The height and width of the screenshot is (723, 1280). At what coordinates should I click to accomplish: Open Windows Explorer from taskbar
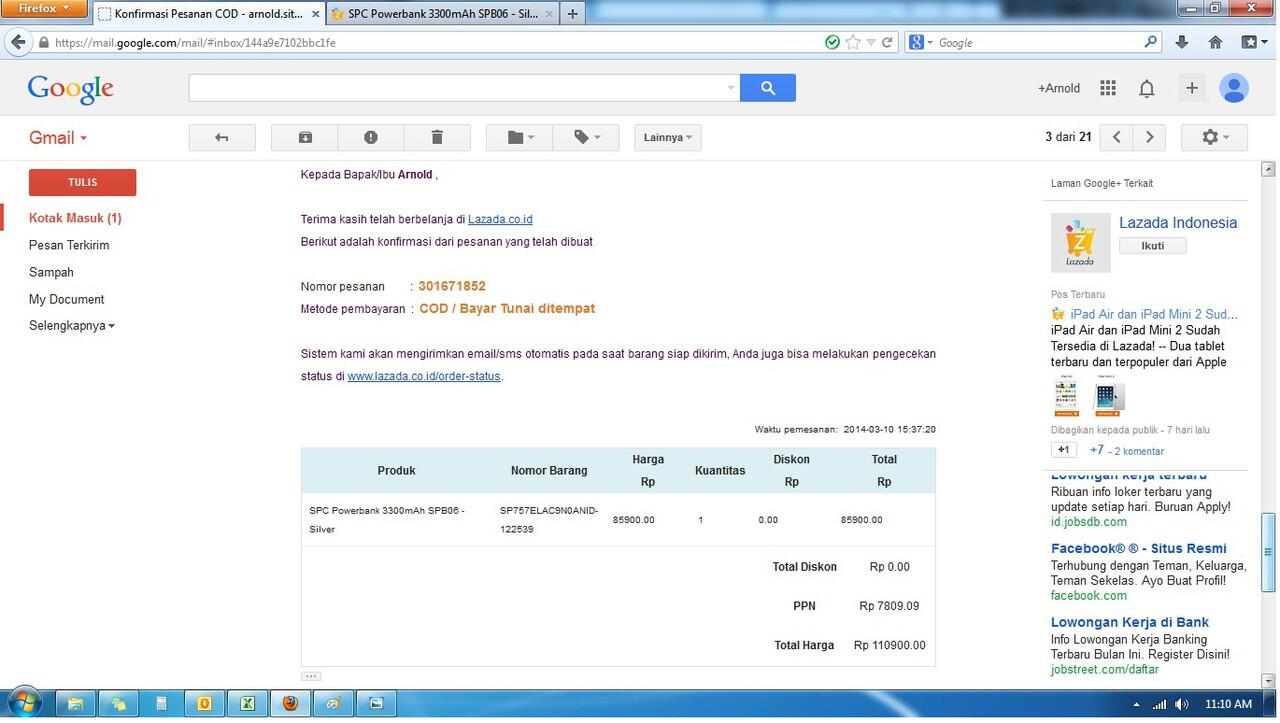pyautogui.click(x=75, y=704)
